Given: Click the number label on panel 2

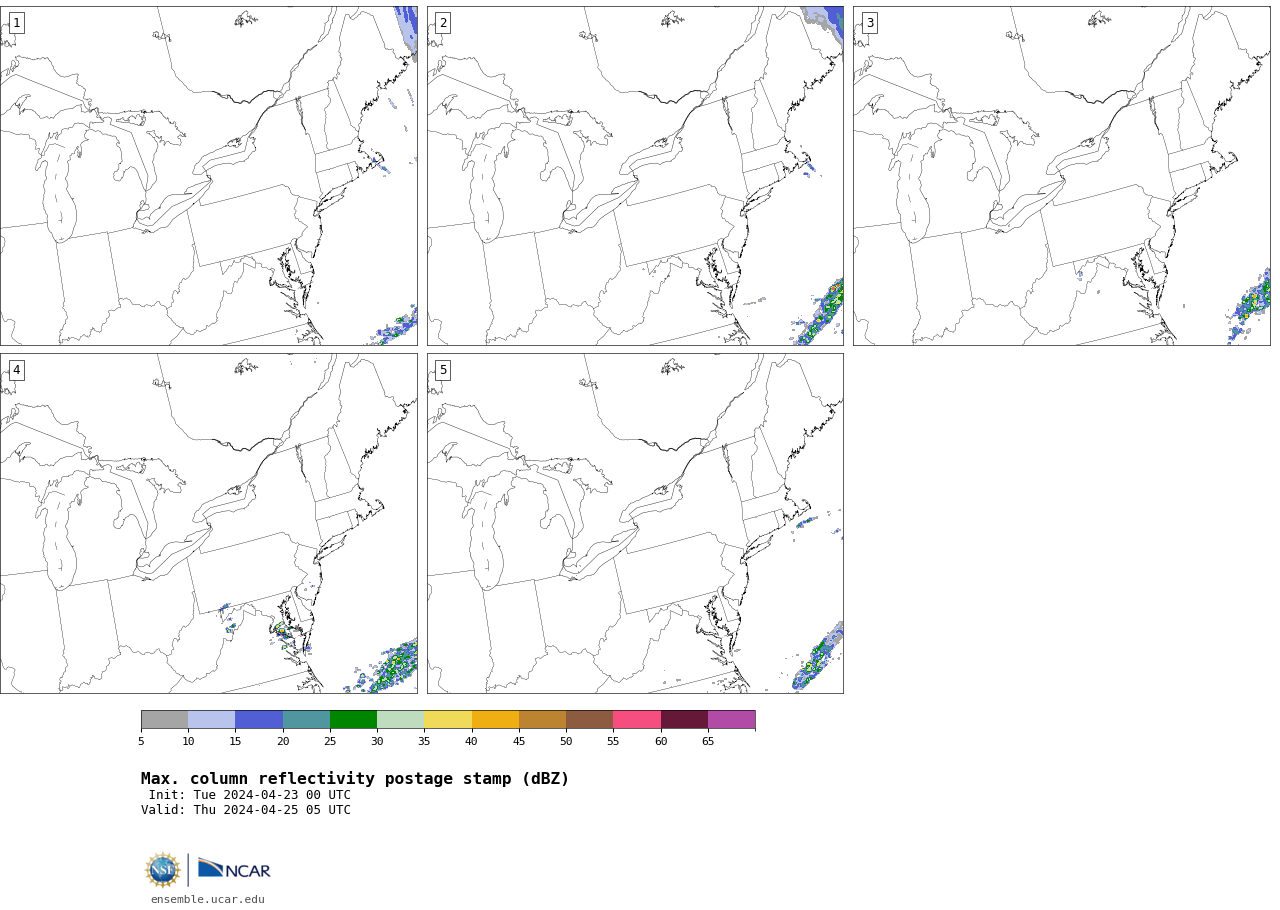Looking at the screenshot, I should pos(443,23).
